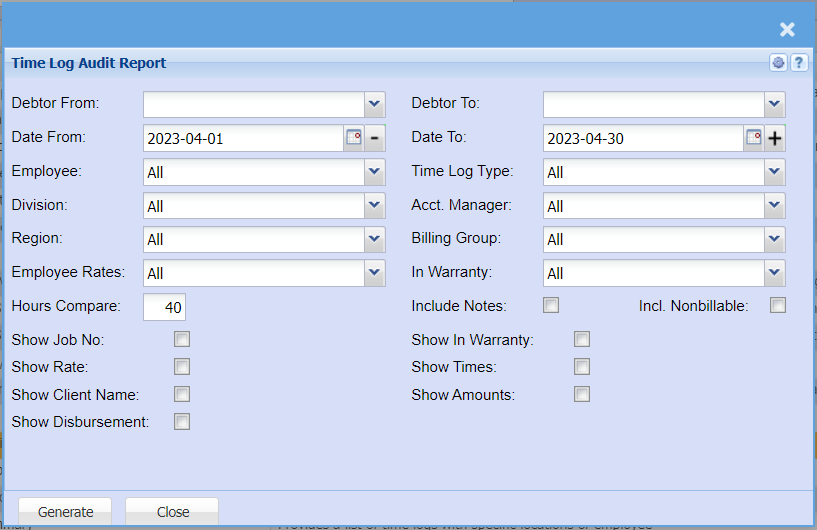This screenshot has height=530, width=817.
Task: Open the Date To calendar picker
Action: click(x=753, y=138)
